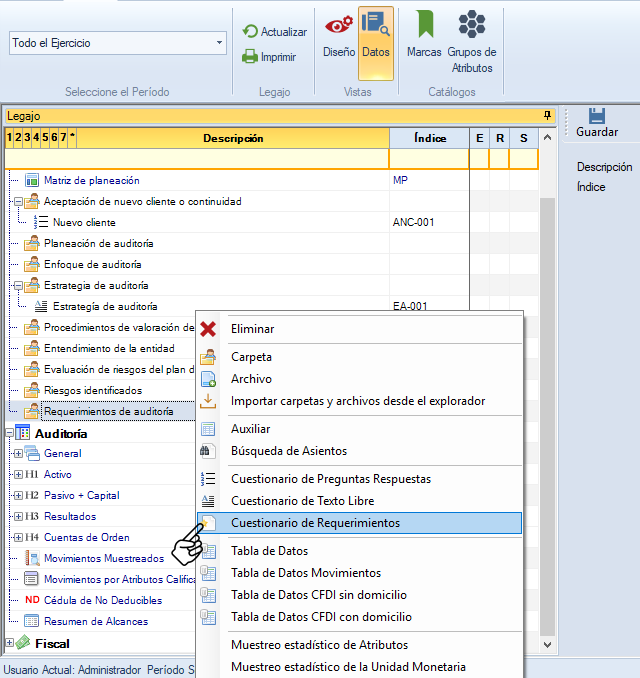This screenshot has width=640, height=678.
Task: Select Matriz de planeación tree item
Action: click(x=91, y=181)
